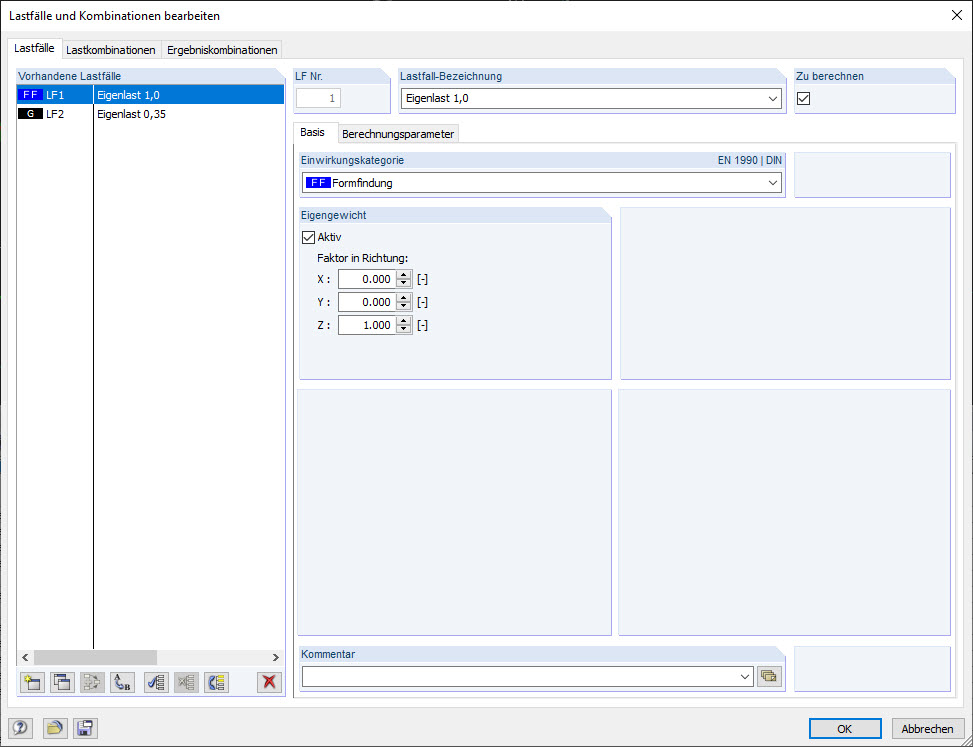Close the dialog with the title bar X
The image size is (973, 747).
coord(957,16)
